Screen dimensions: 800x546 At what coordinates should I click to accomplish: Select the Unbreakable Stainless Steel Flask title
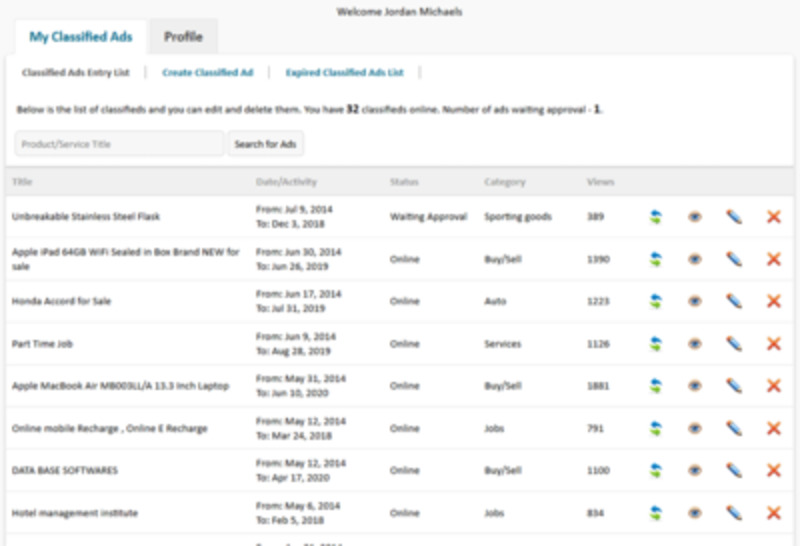[x=86, y=217]
